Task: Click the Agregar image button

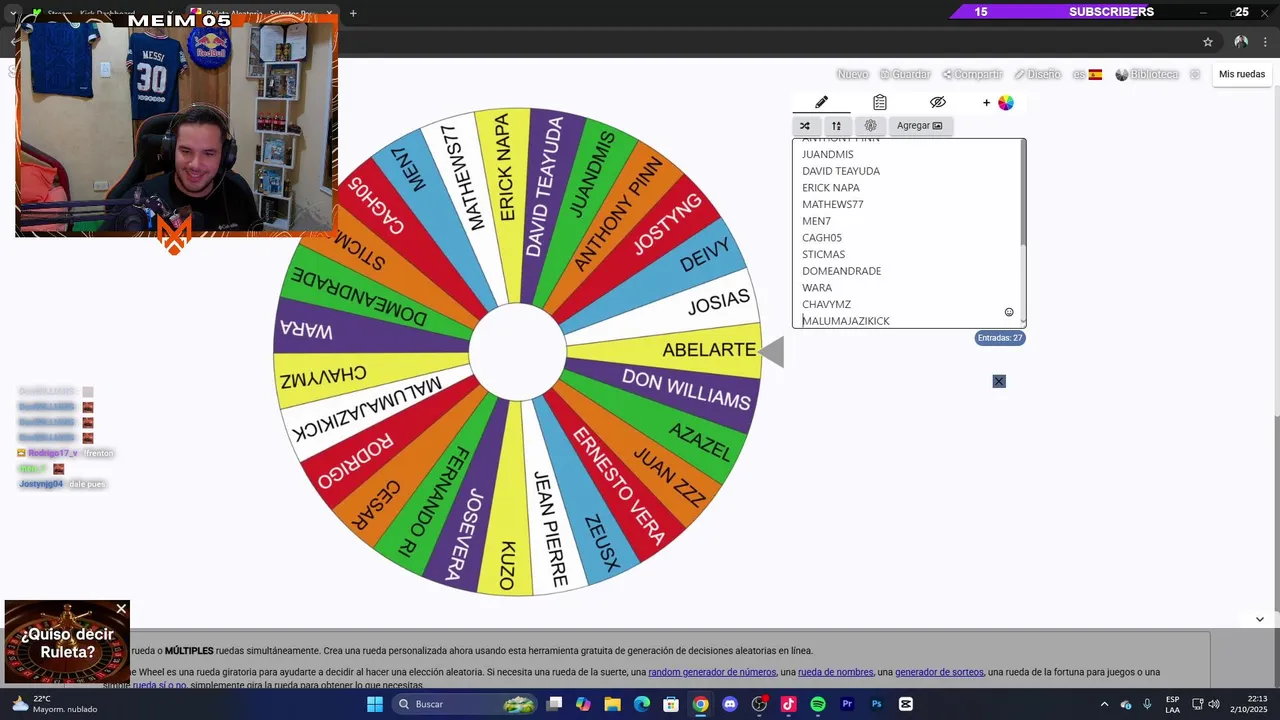Action: (x=919, y=126)
